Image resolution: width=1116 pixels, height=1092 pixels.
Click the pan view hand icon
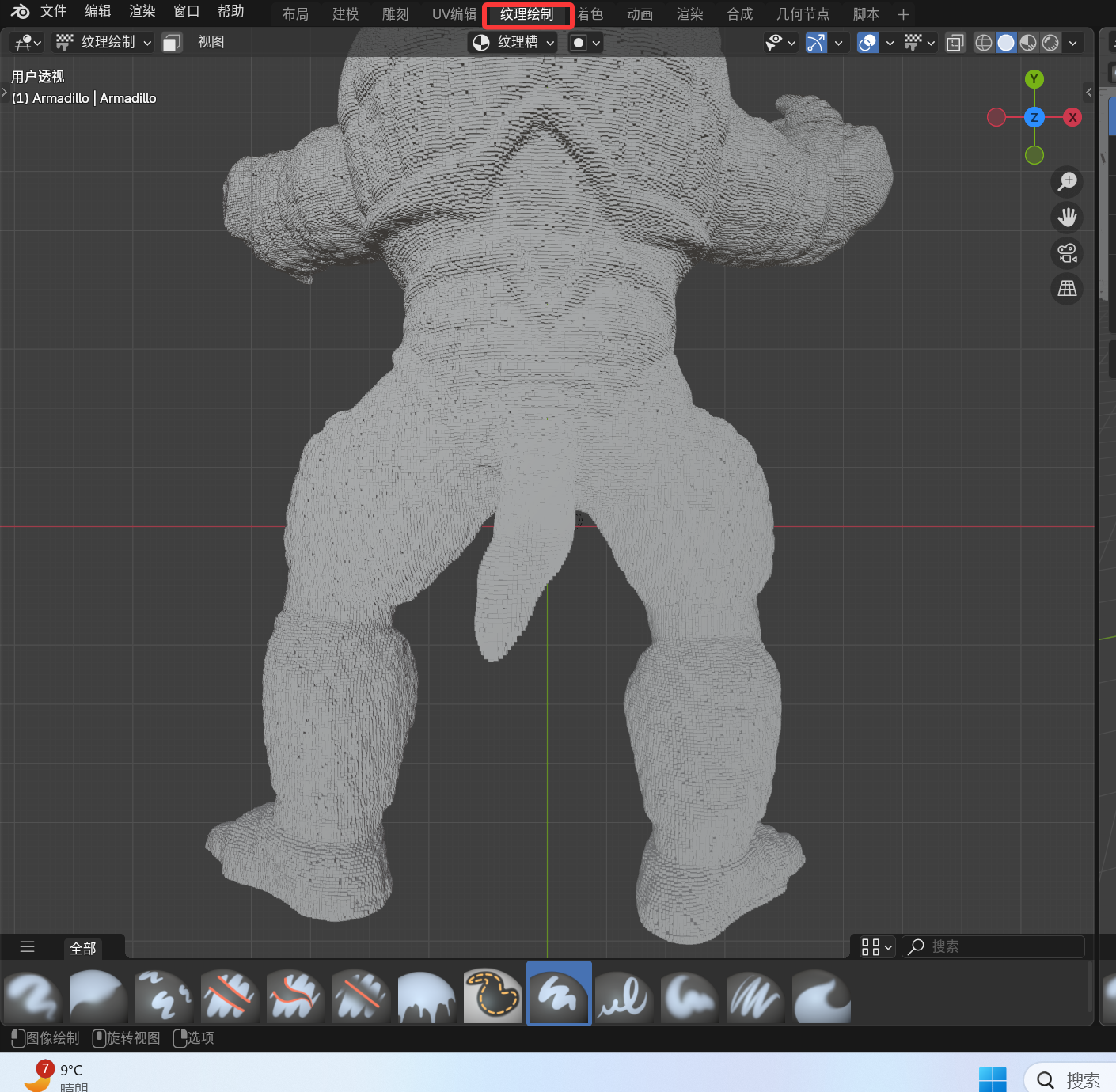tap(1067, 218)
